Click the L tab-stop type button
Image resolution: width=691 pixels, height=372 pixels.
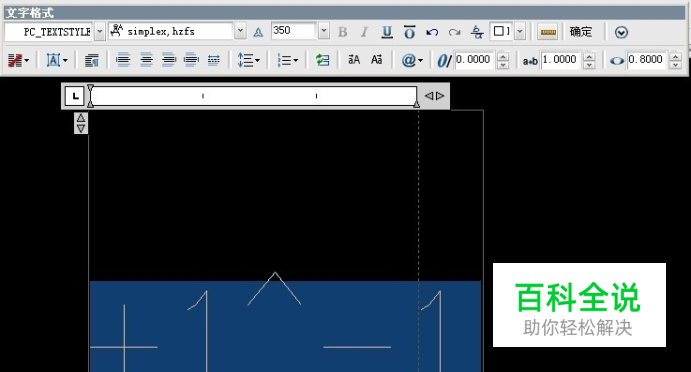coord(74,96)
